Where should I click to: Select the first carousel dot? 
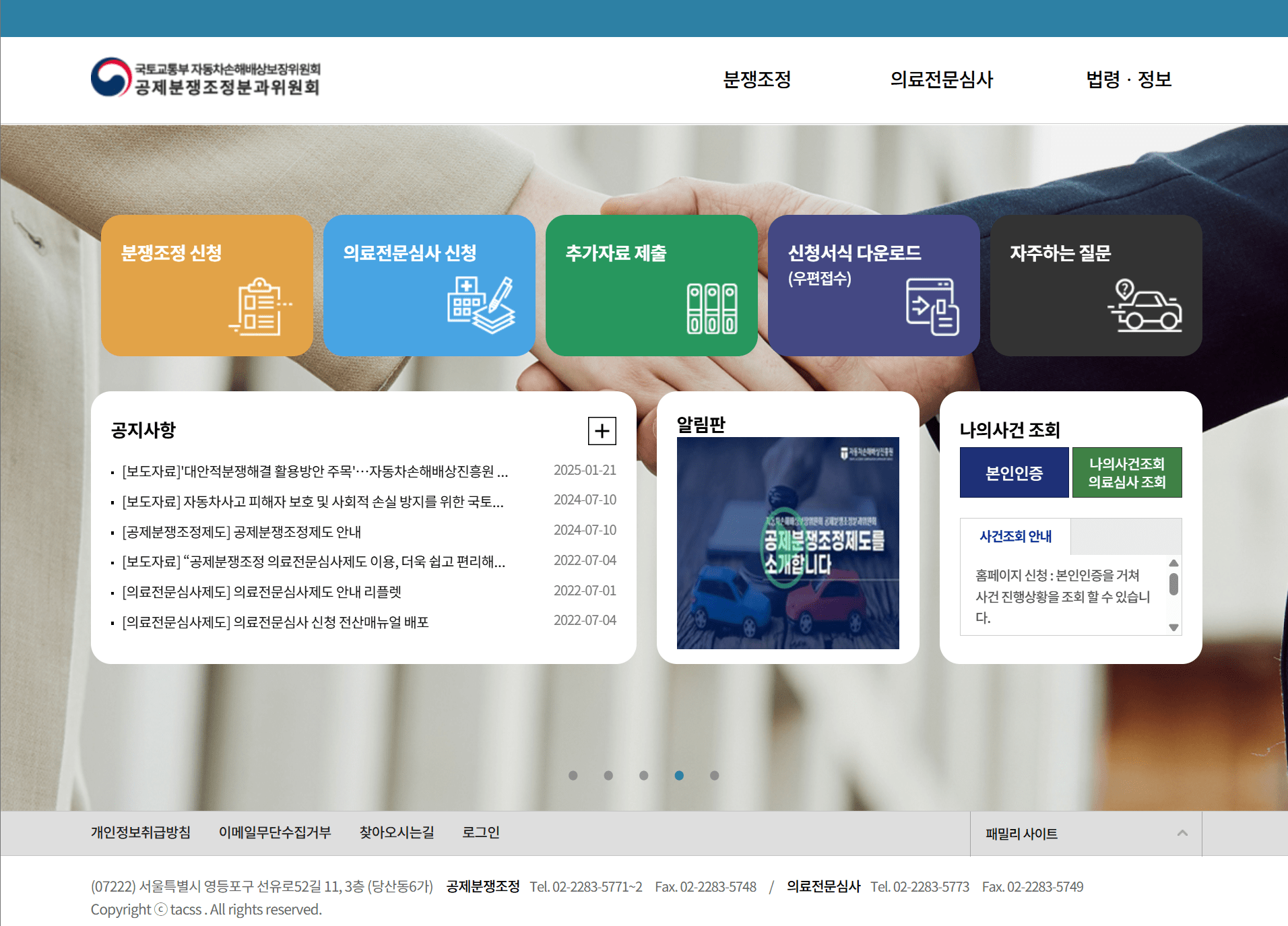click(573, 775)
